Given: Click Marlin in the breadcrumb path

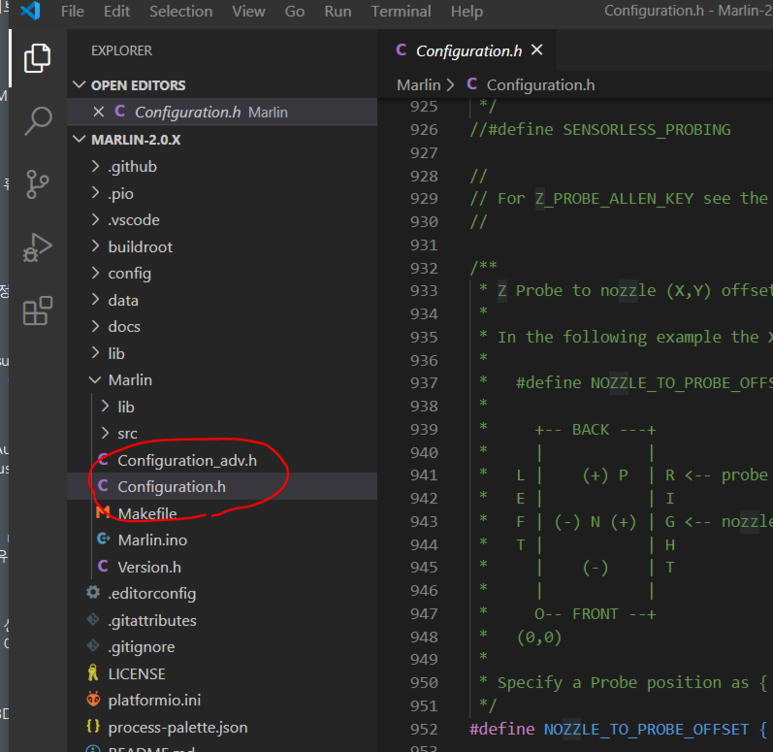Looking at the screenshot, I should click(419, 85).
